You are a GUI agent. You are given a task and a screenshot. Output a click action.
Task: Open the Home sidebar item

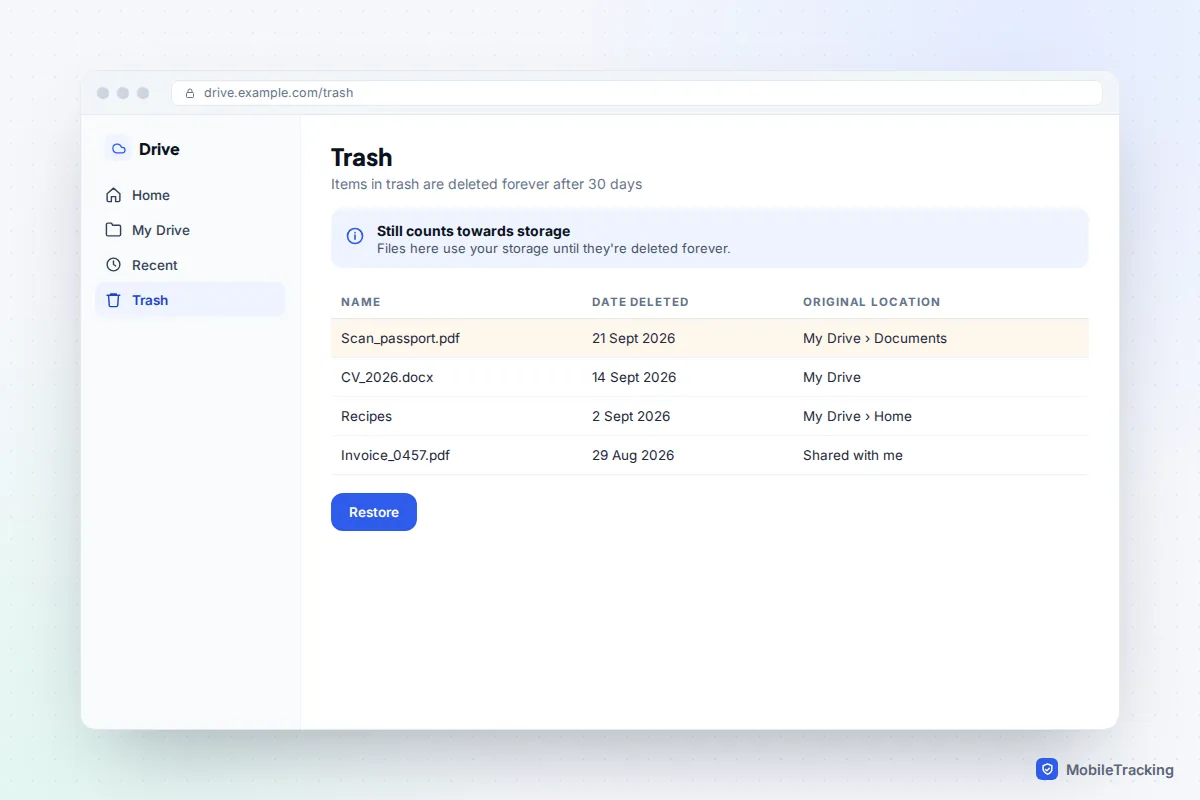point(190,195)
